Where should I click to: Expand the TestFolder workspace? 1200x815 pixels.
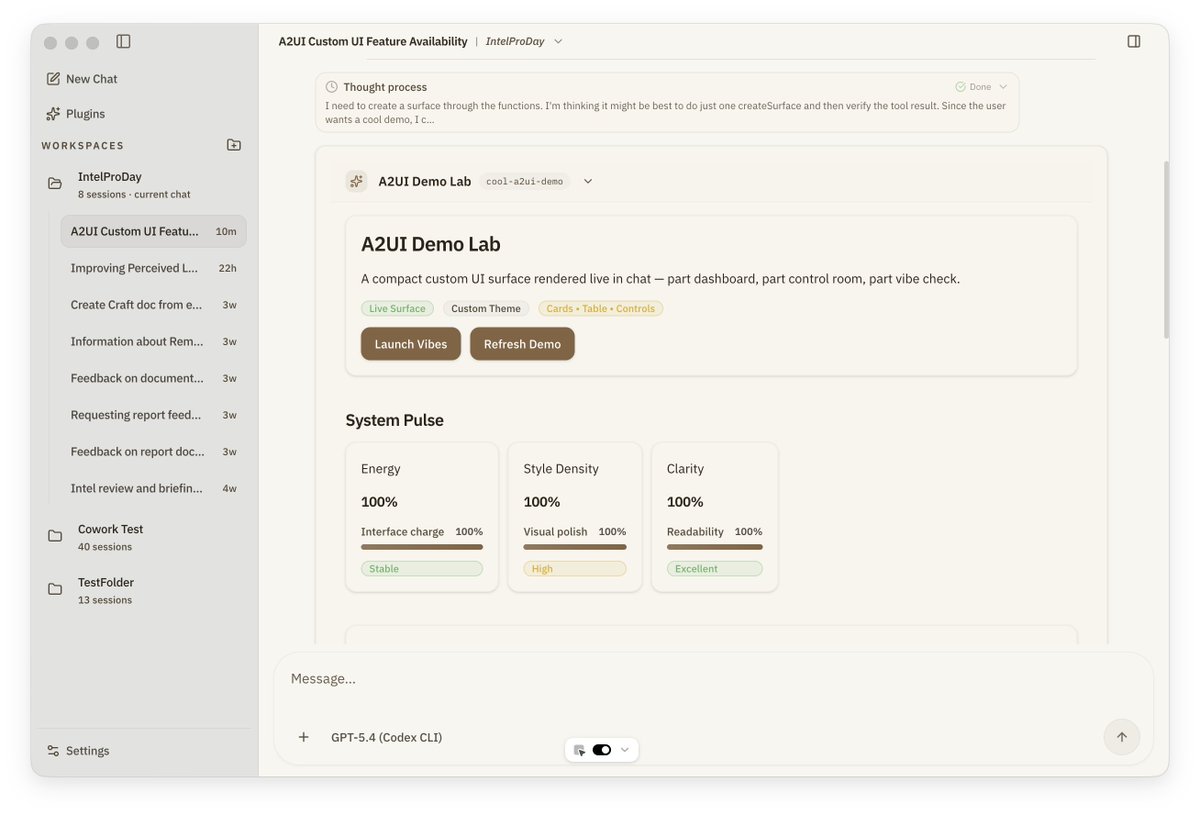144,590
